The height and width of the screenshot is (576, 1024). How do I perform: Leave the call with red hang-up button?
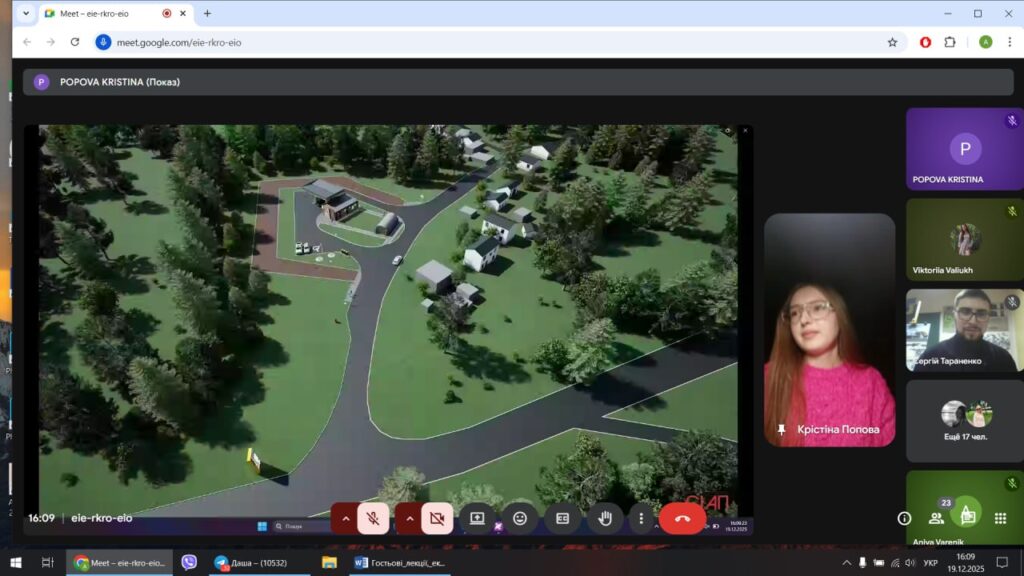click(x=682, y=518)
